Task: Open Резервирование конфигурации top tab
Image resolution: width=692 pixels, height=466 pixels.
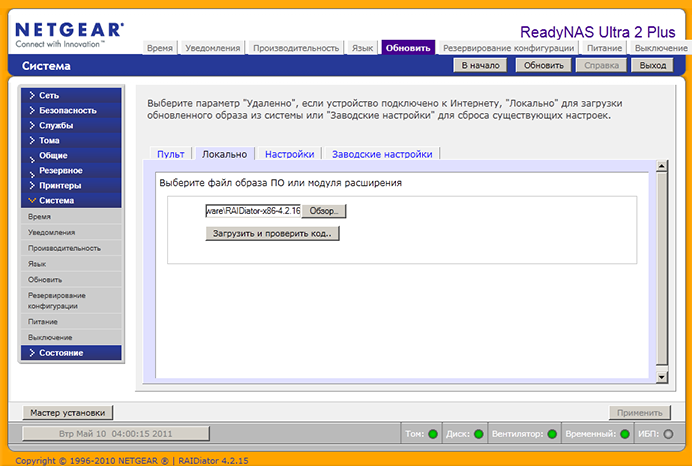Action: (508, 48)
